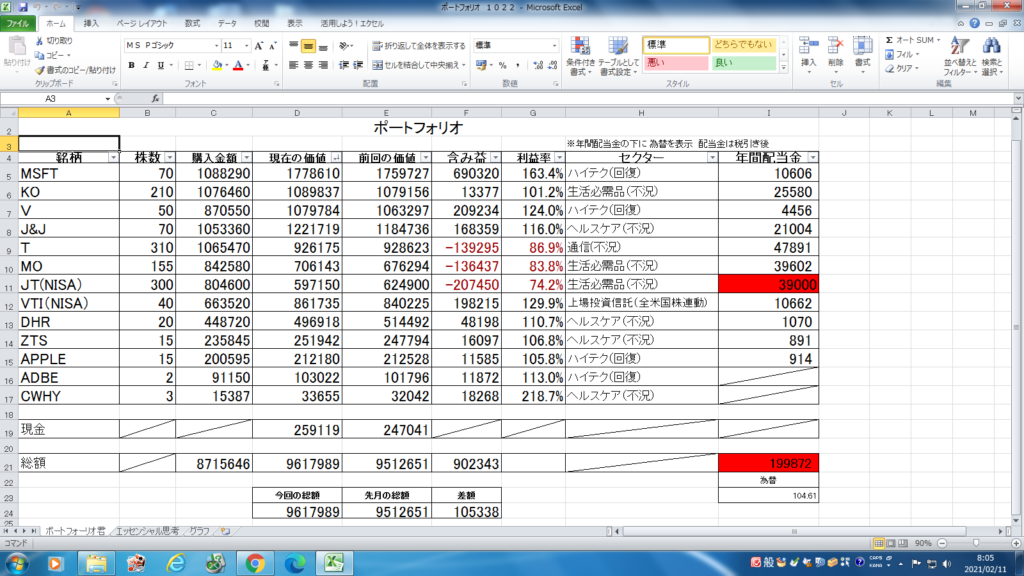The width and height of the screenshot is (1024, 576).
Task: Switch to the グラフ sheet tab
Action: click(199, 532)
